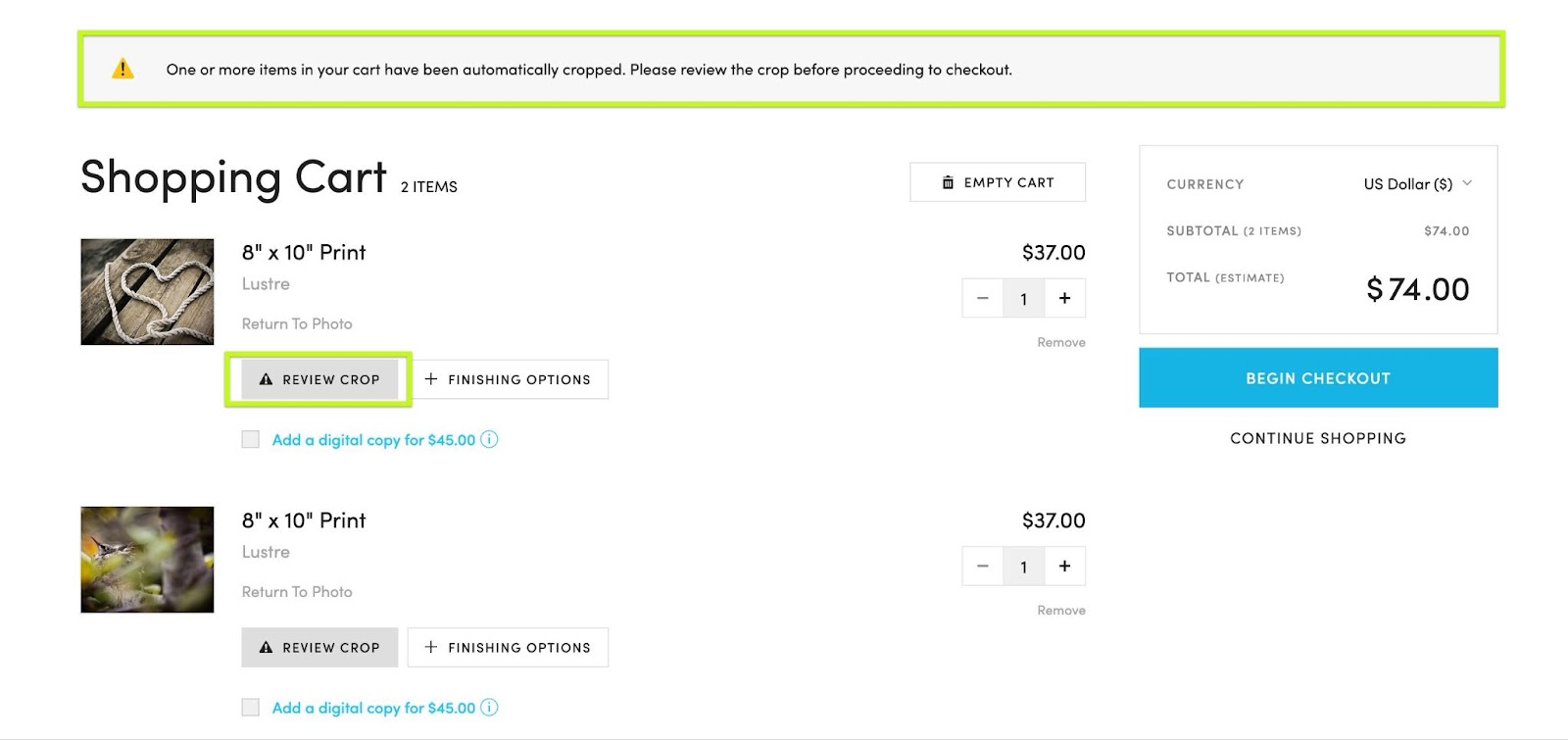
Task: Increase quantity of the rope heart print
Action: 1065,298
